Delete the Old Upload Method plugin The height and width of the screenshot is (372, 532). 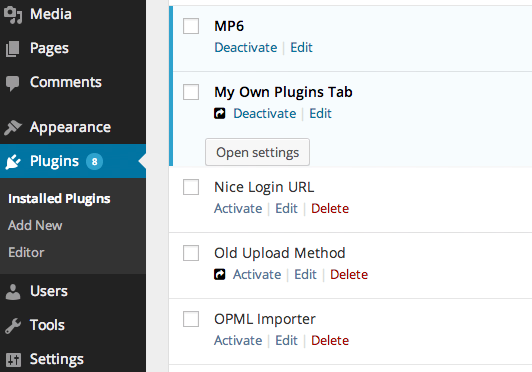(x=349, y=274)
